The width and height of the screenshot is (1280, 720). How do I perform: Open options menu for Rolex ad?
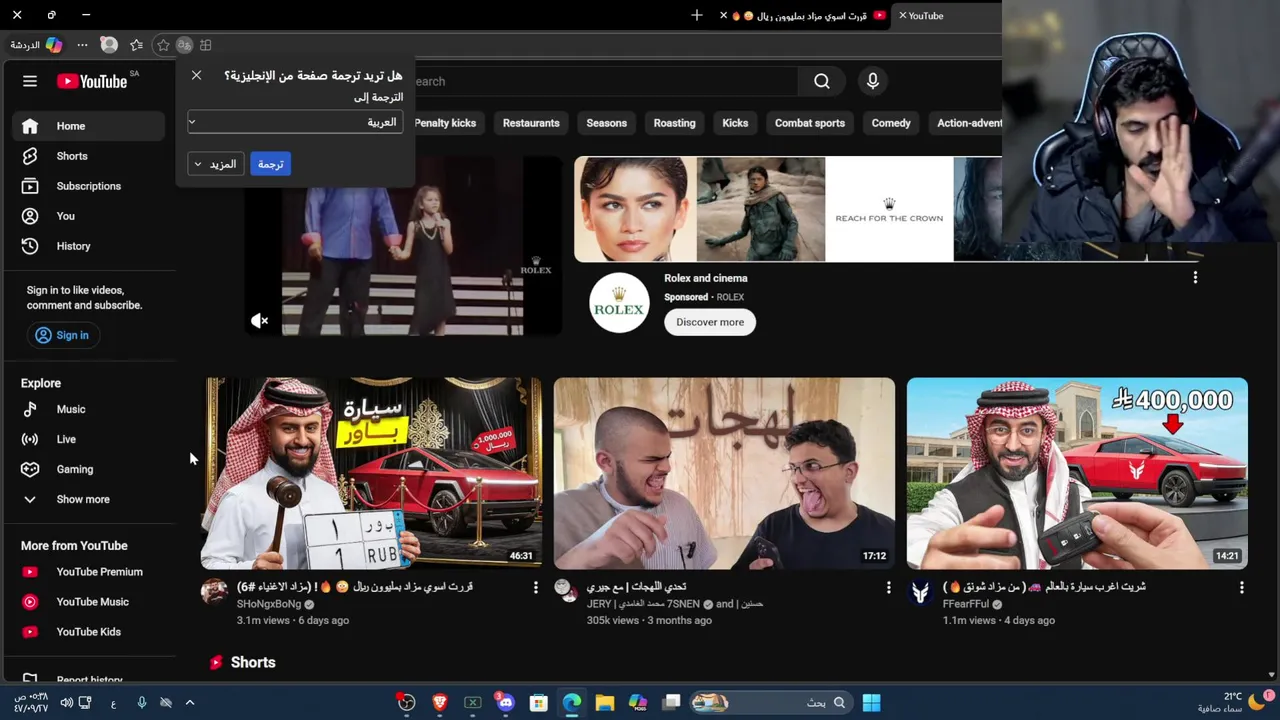pos(1195,278)
